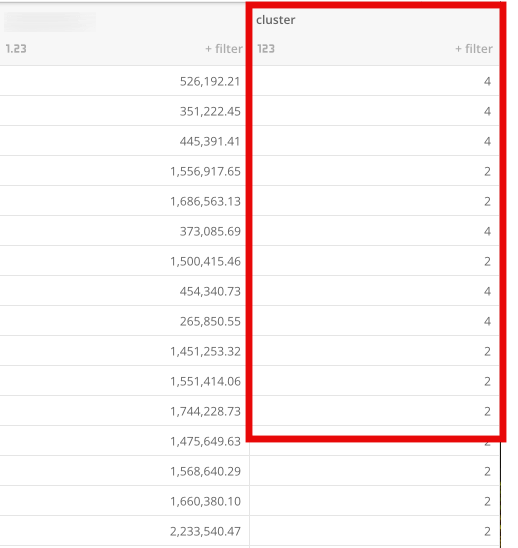Select the cell 373,085.69
This screenshot has width=518, height=548.
coord(210,231)
